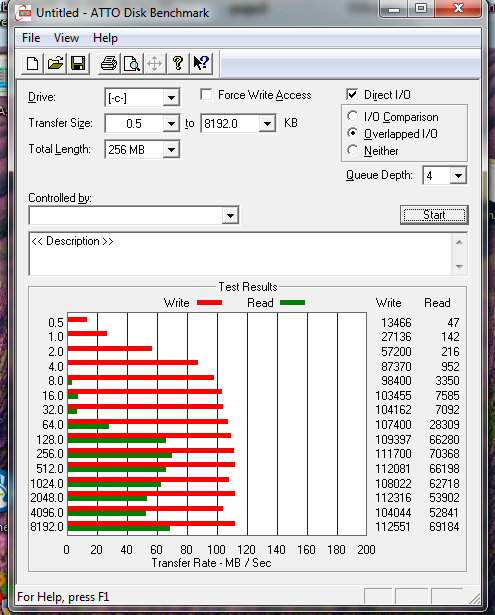Image resolution: width=495 pixels, height=615 pixels.
Task: Uncheck the Direct I/O checkbox
Action: 352,95
